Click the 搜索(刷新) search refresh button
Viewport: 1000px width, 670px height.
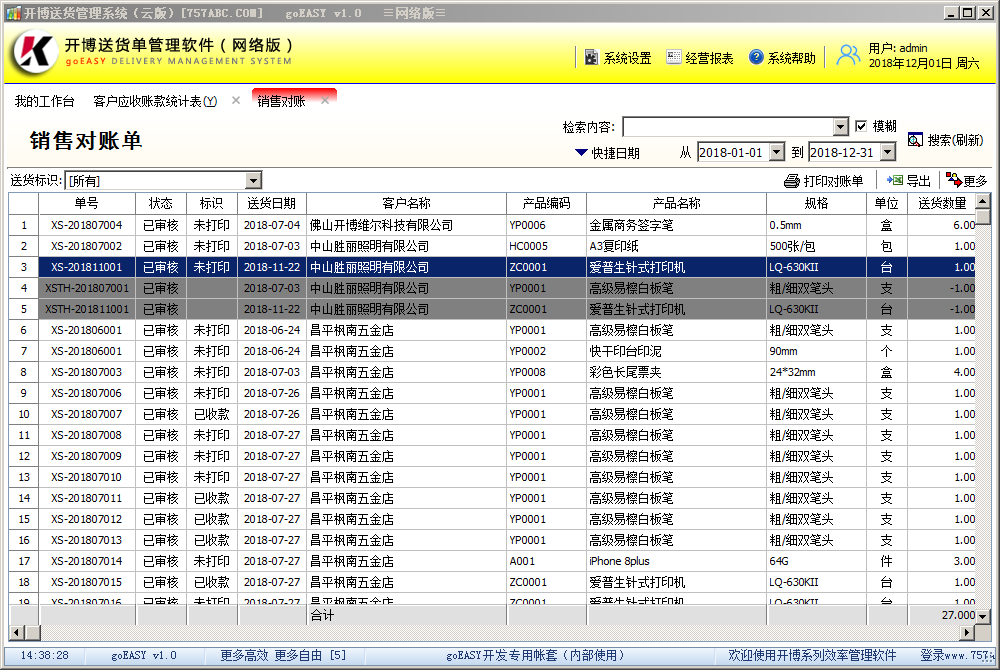pyautogui.click(x=945, y=140)
